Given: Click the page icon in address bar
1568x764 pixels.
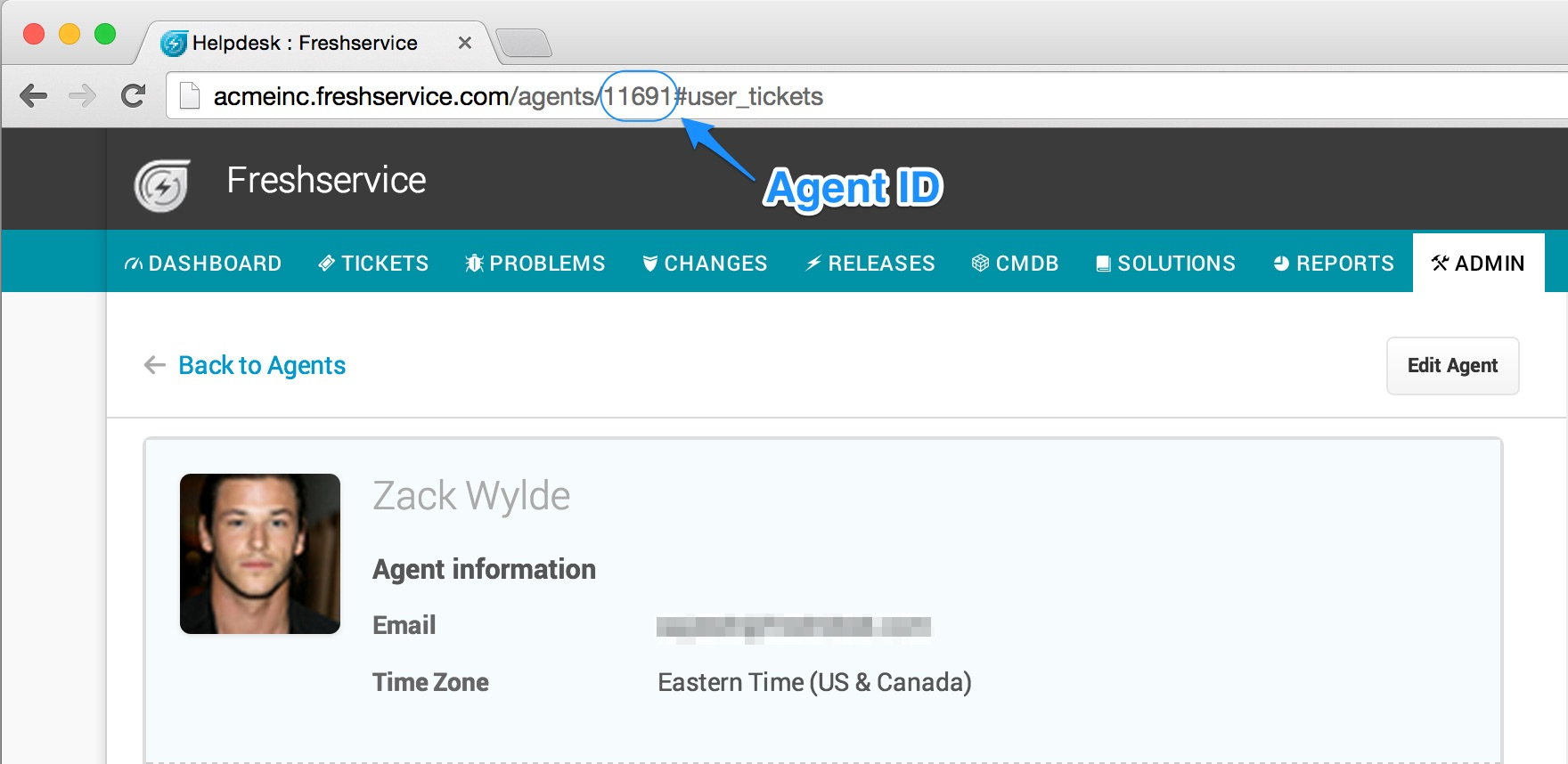Looking at the screenshot, I should (189, 95).
